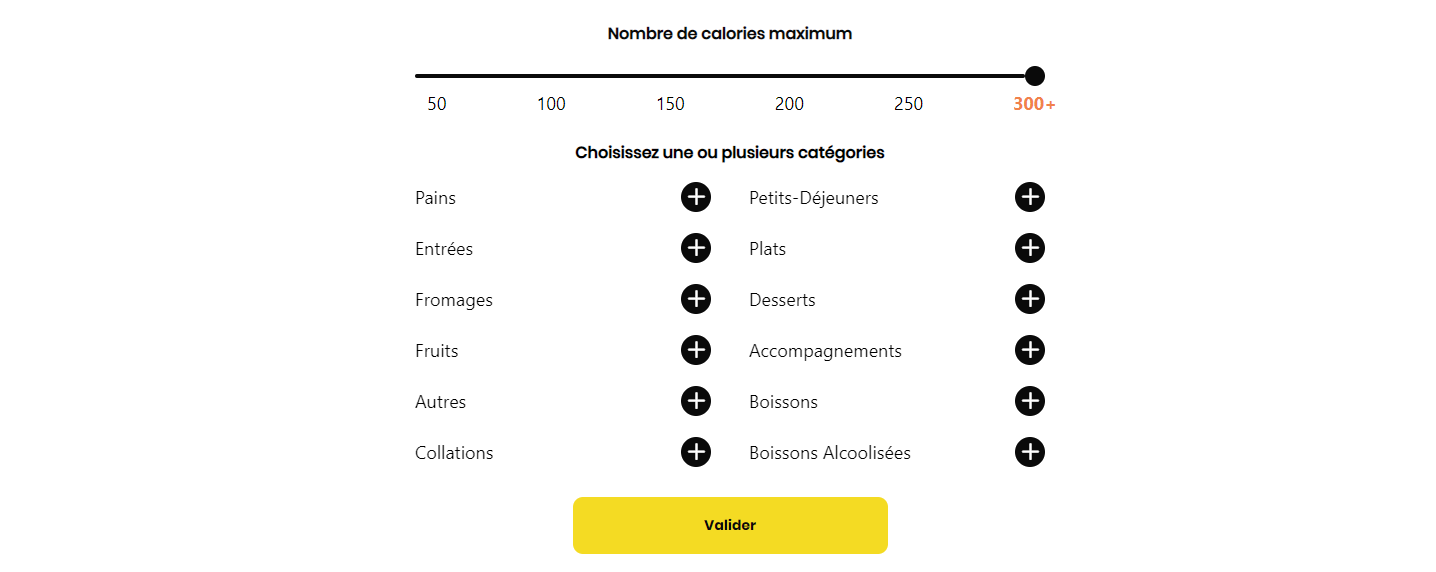
Task: Select the plus icon next to Plats
Action: pos(1030,248)
